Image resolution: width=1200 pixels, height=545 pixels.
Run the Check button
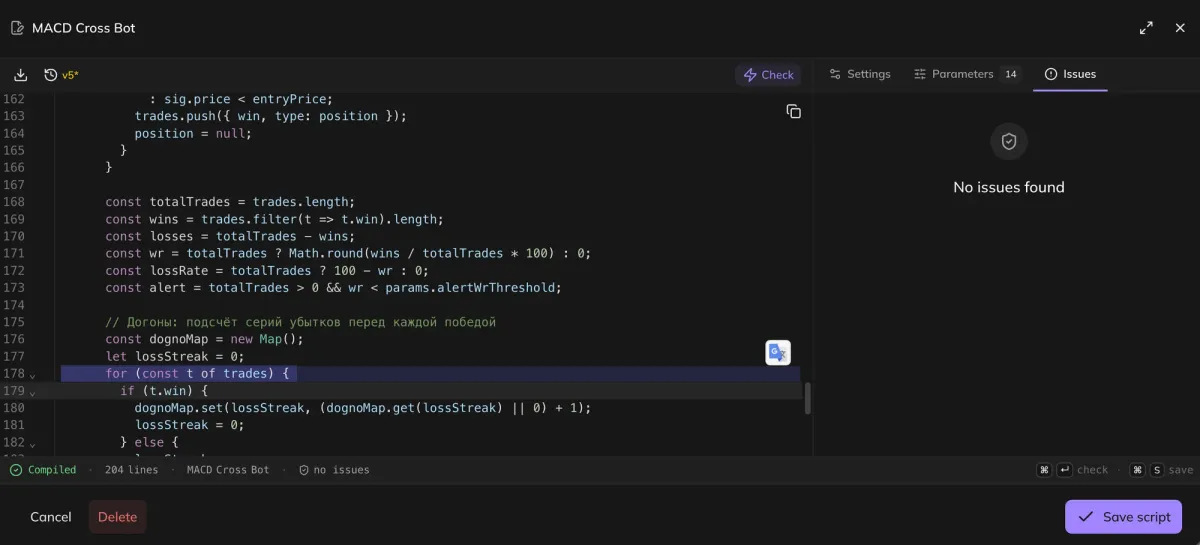[x=768, y=75]
